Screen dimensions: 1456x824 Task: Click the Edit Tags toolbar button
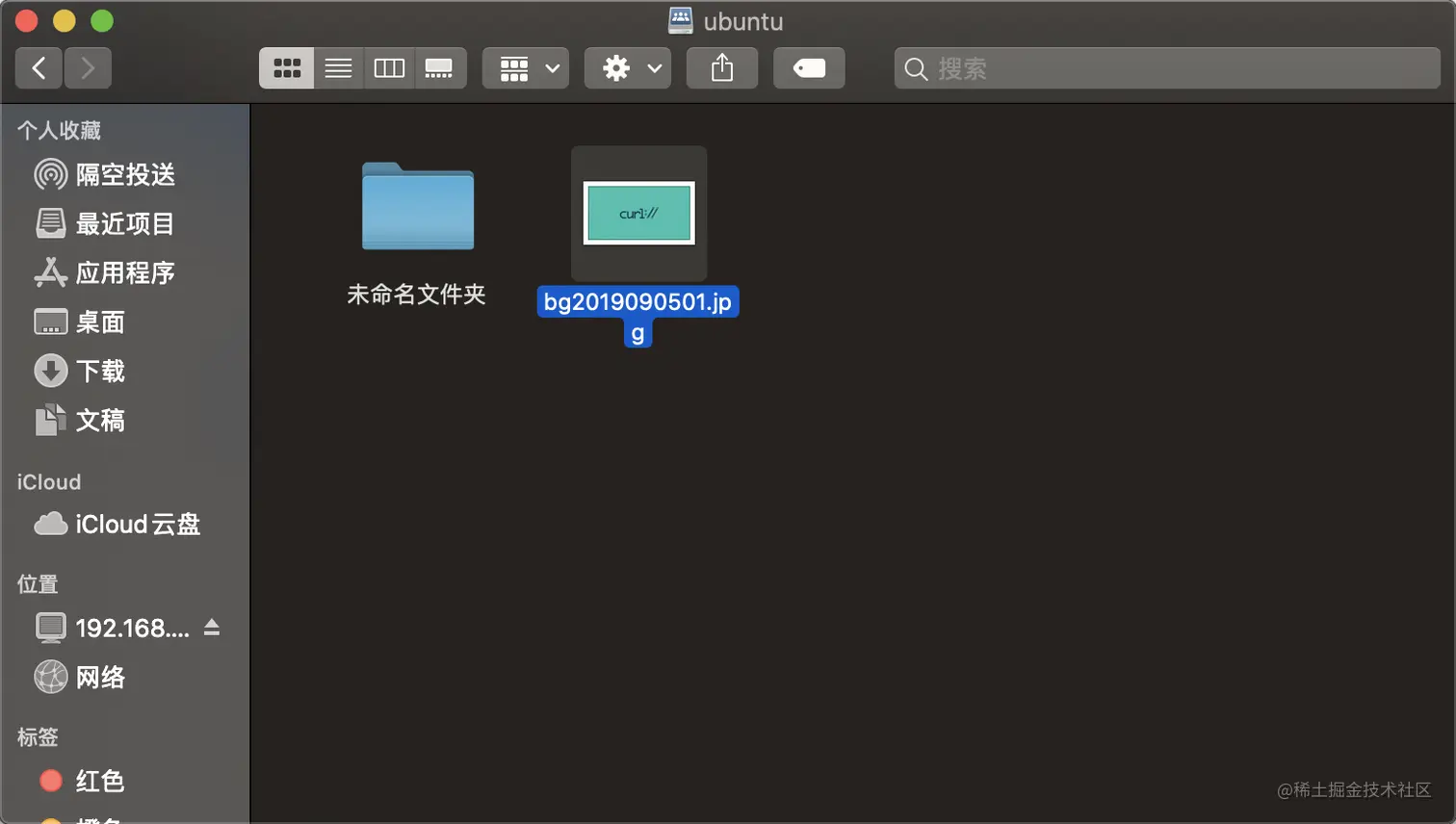tap(809, 68)
